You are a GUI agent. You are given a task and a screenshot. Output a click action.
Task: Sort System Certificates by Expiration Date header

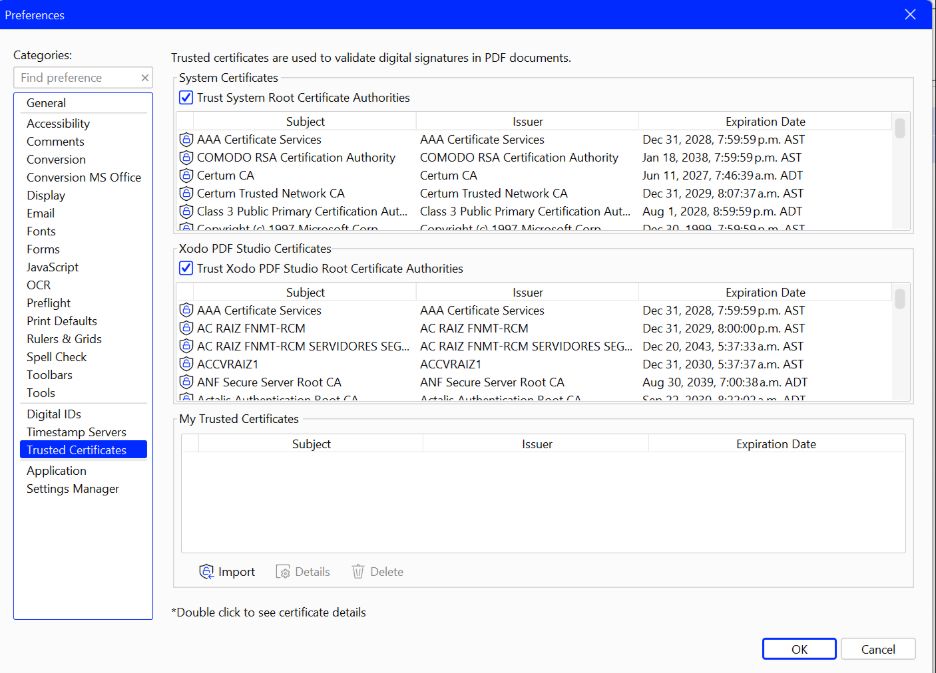[765, 121]
